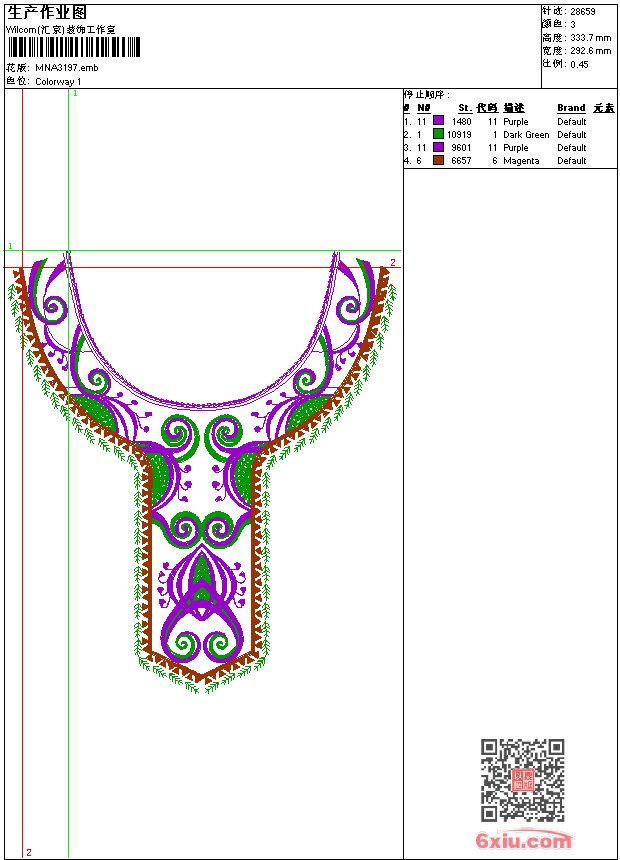Click the file name MNA3197.emb
620x860 pixels.
point(67,68)
